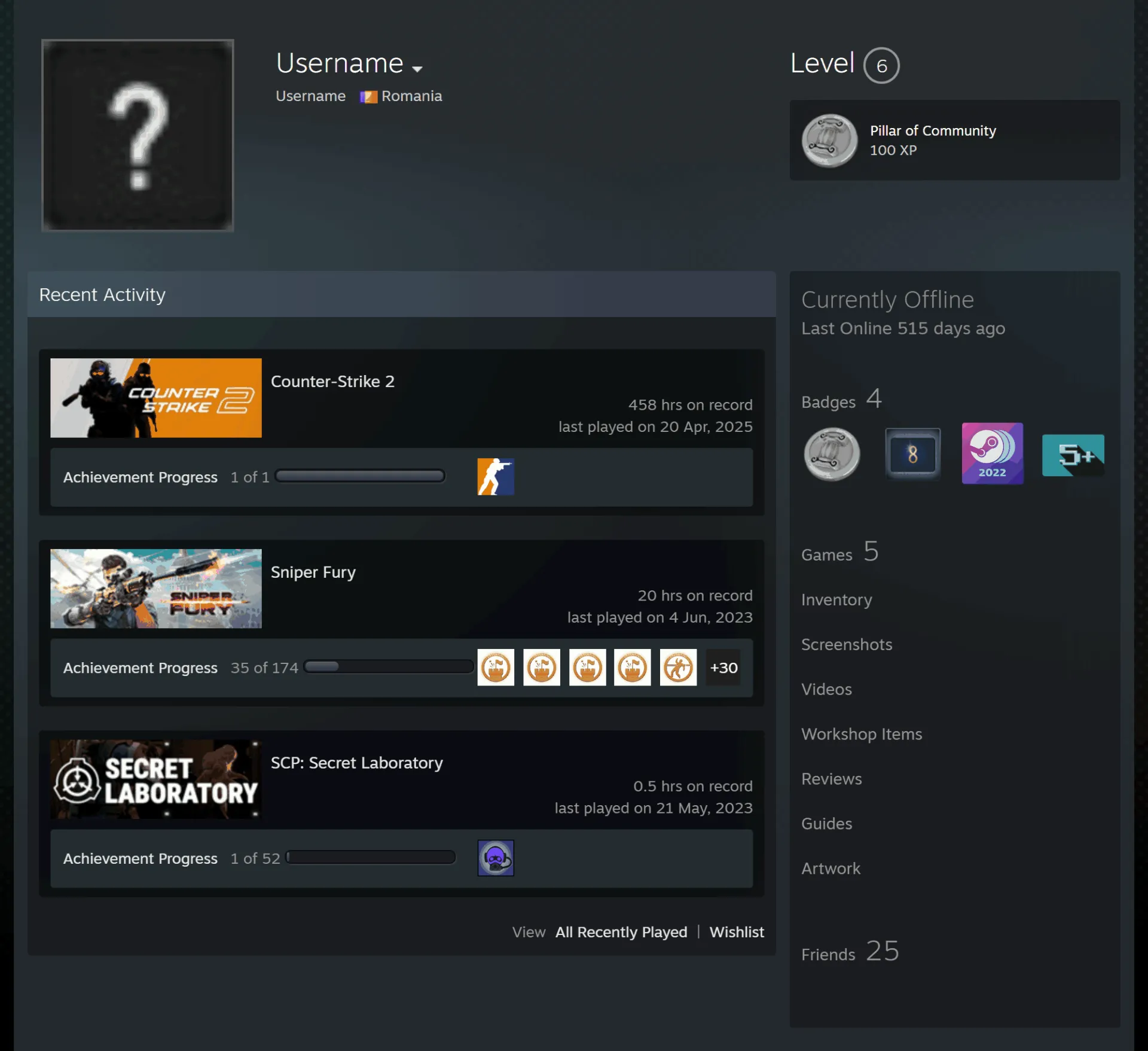Click the fourth Sniper Fury achievement icon
Image resolution: width=1148 pixels, height=1051 pixels.
click(x=633, y=668)
